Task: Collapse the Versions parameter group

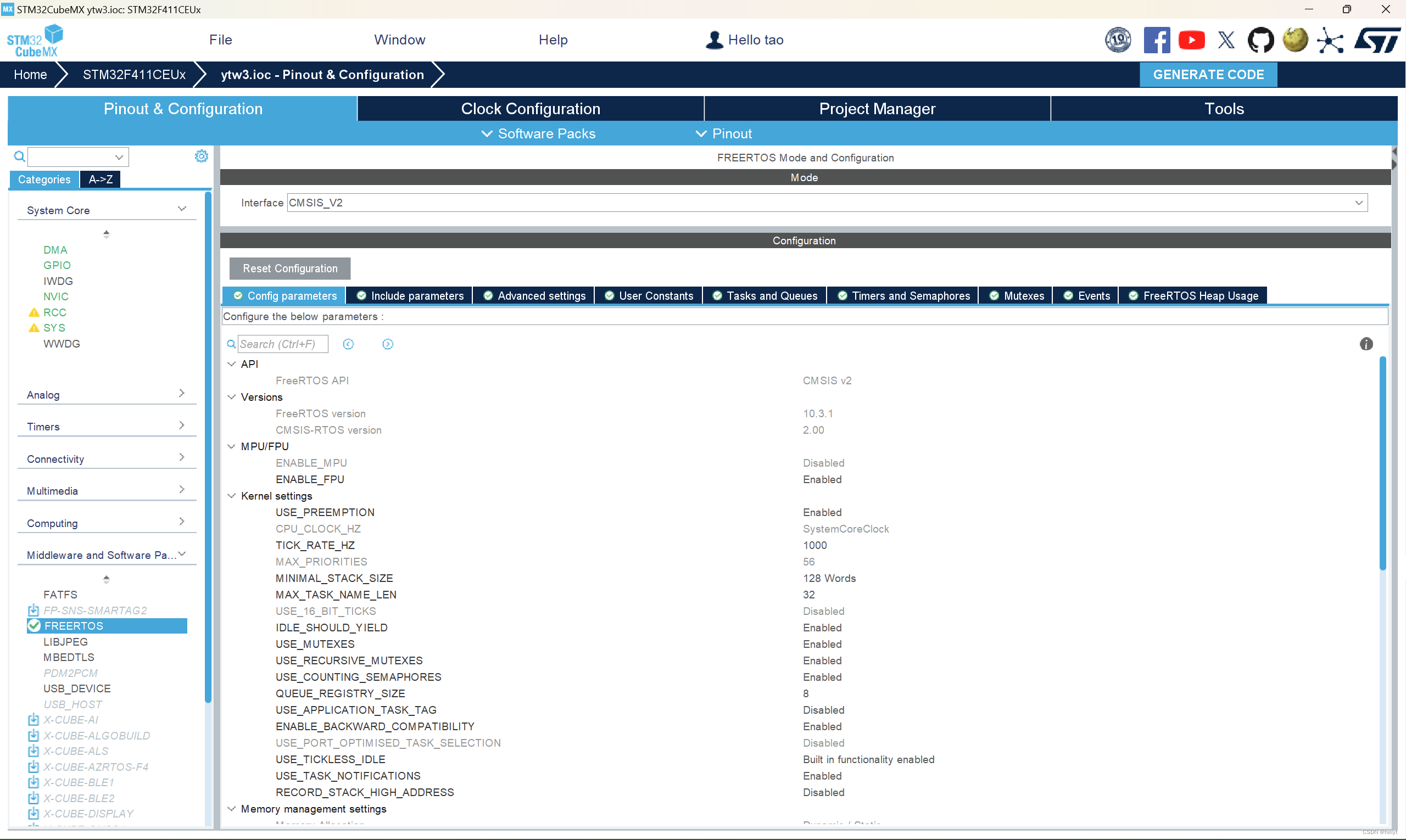Action: [231, 397]
